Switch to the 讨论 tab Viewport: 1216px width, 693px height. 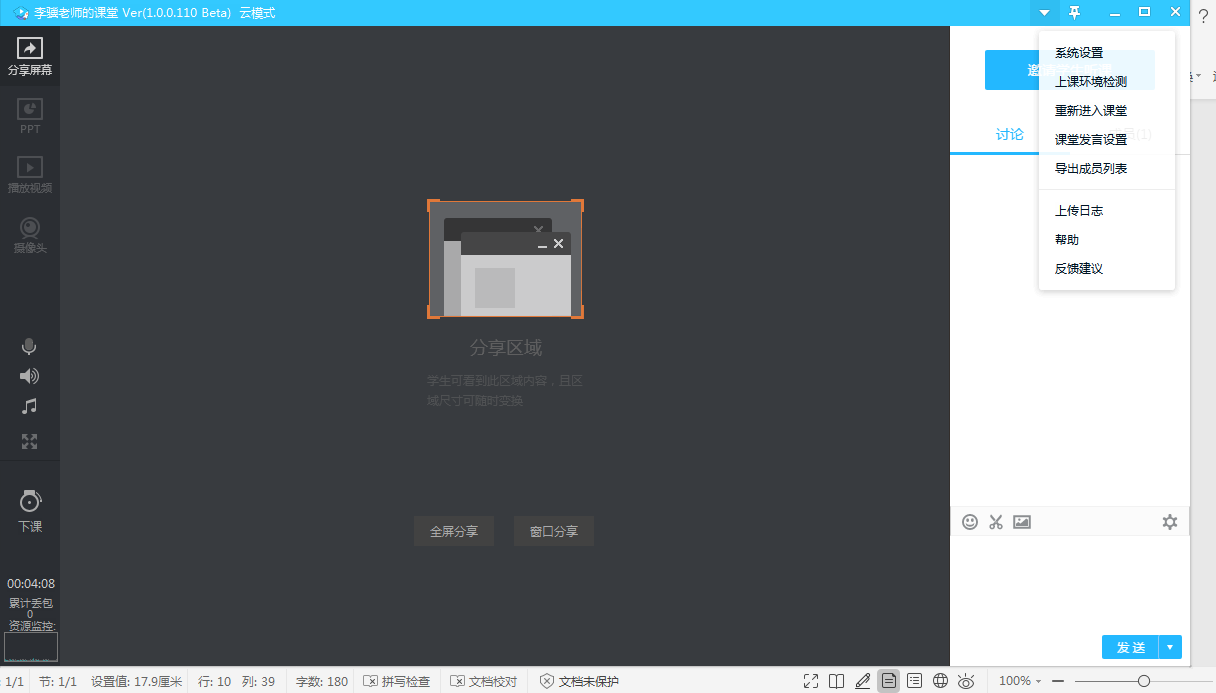pyautogui.click(x=1010, y=135)
